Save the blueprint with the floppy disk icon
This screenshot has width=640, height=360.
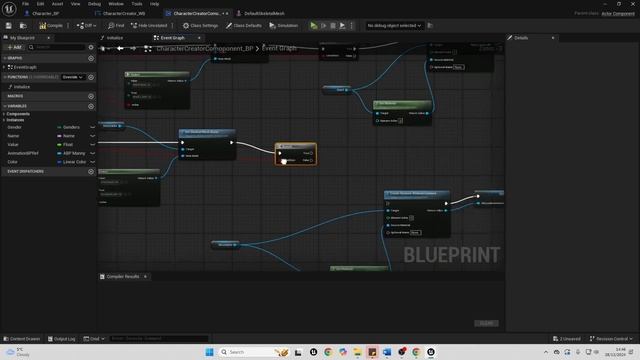[9, 26]
